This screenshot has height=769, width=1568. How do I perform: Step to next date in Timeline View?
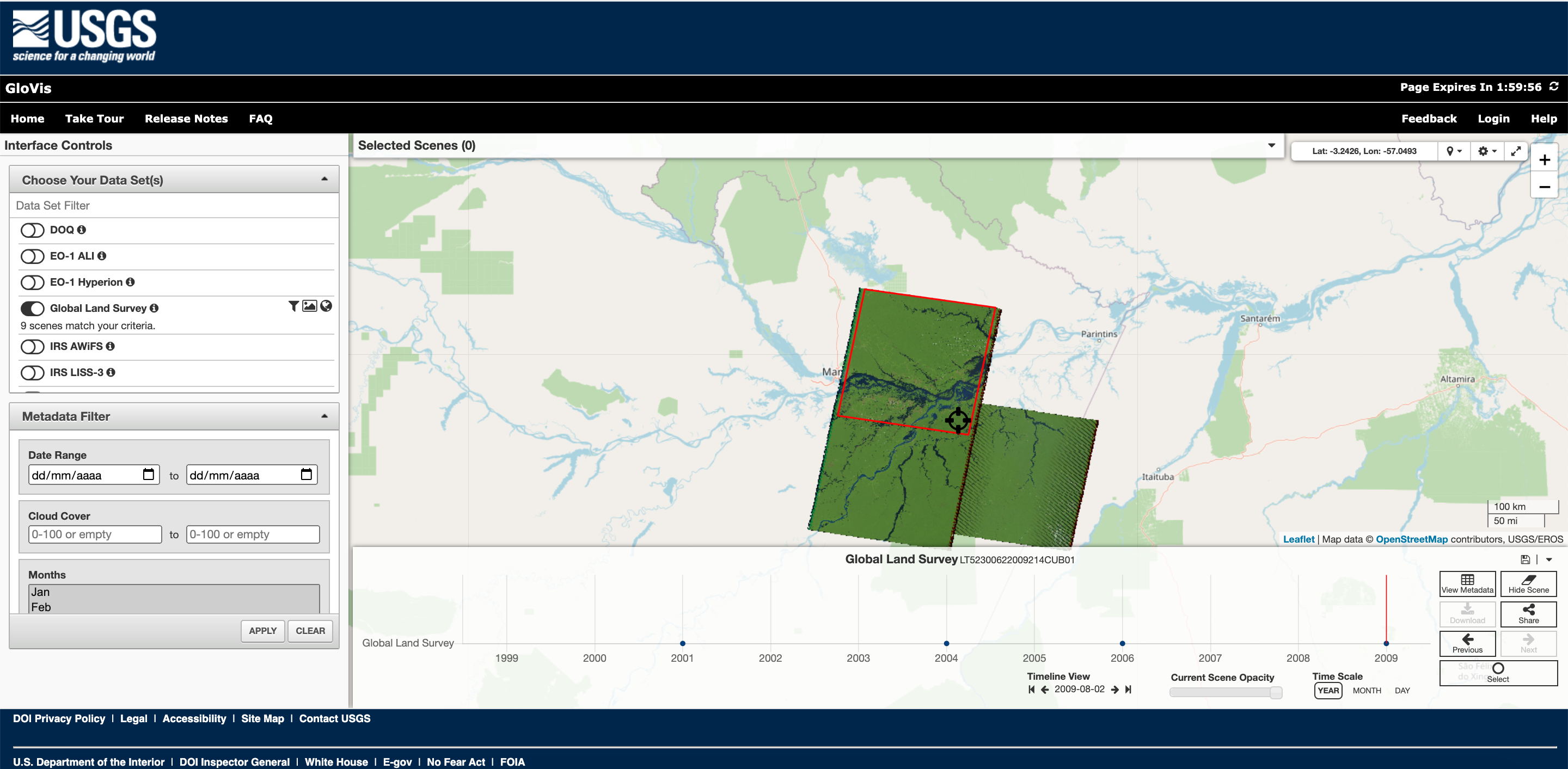coord(1114,690)
